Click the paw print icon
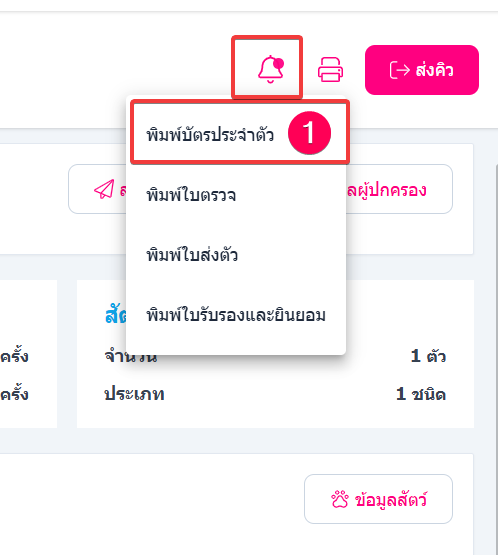The width and height of the screenshot is (498, 555). point(340,499)
